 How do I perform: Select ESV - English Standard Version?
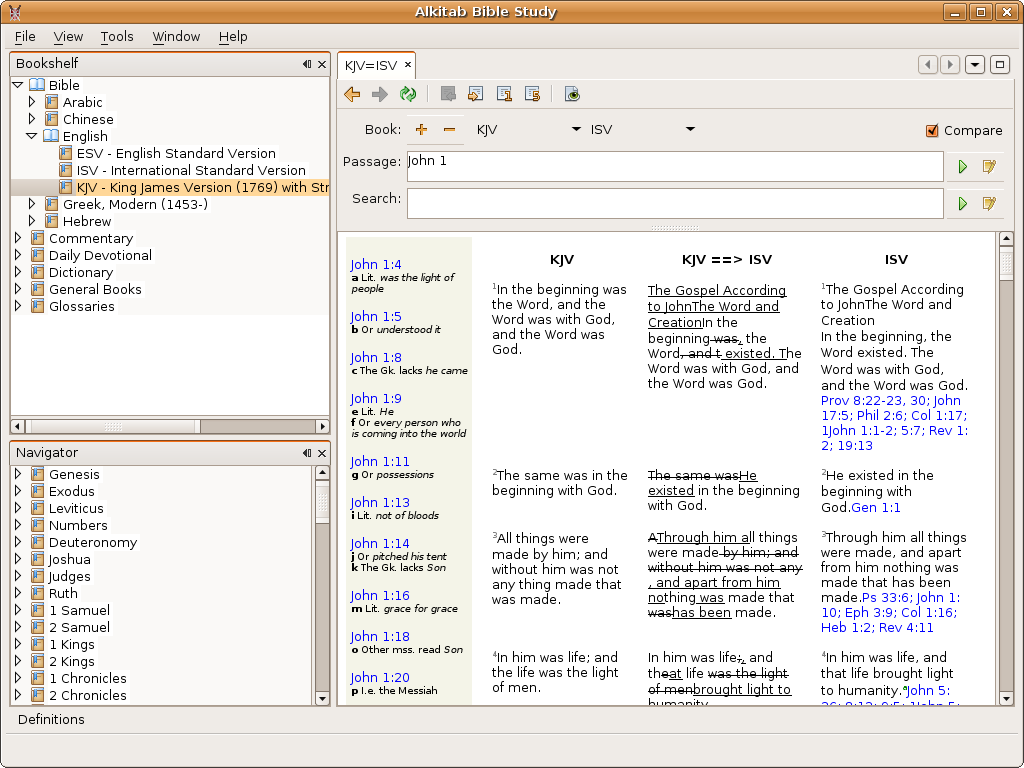point(176,153)
